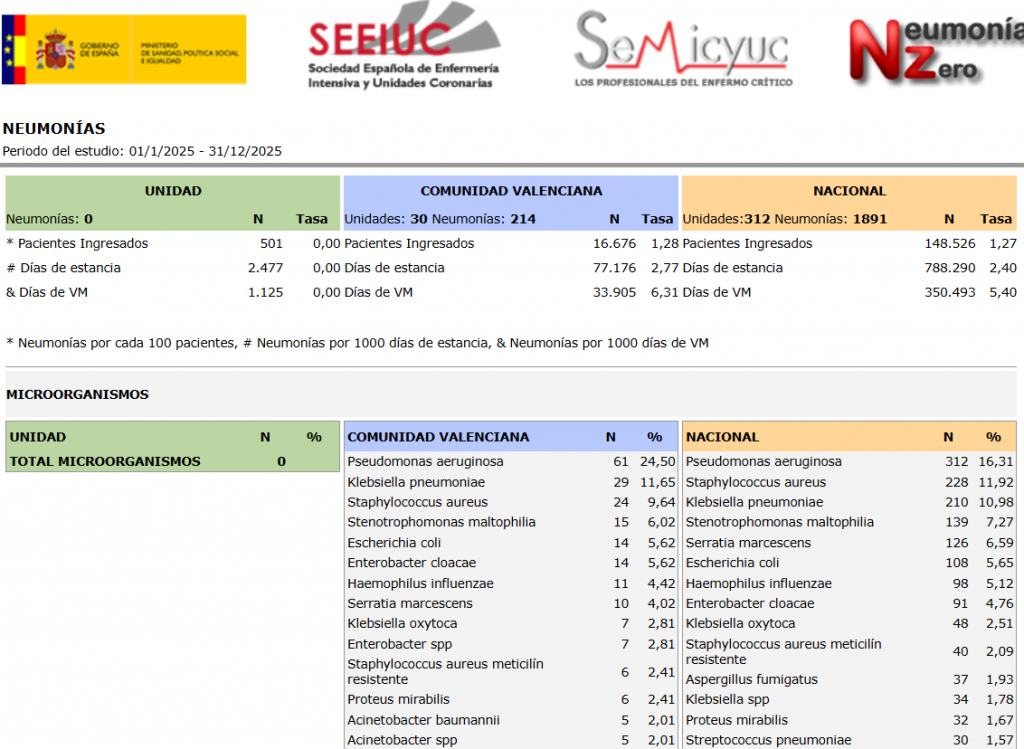Screen dimensions: 1024x749
Task: Click the rate footnote text below tables
Action: click(x=357, y=343)
